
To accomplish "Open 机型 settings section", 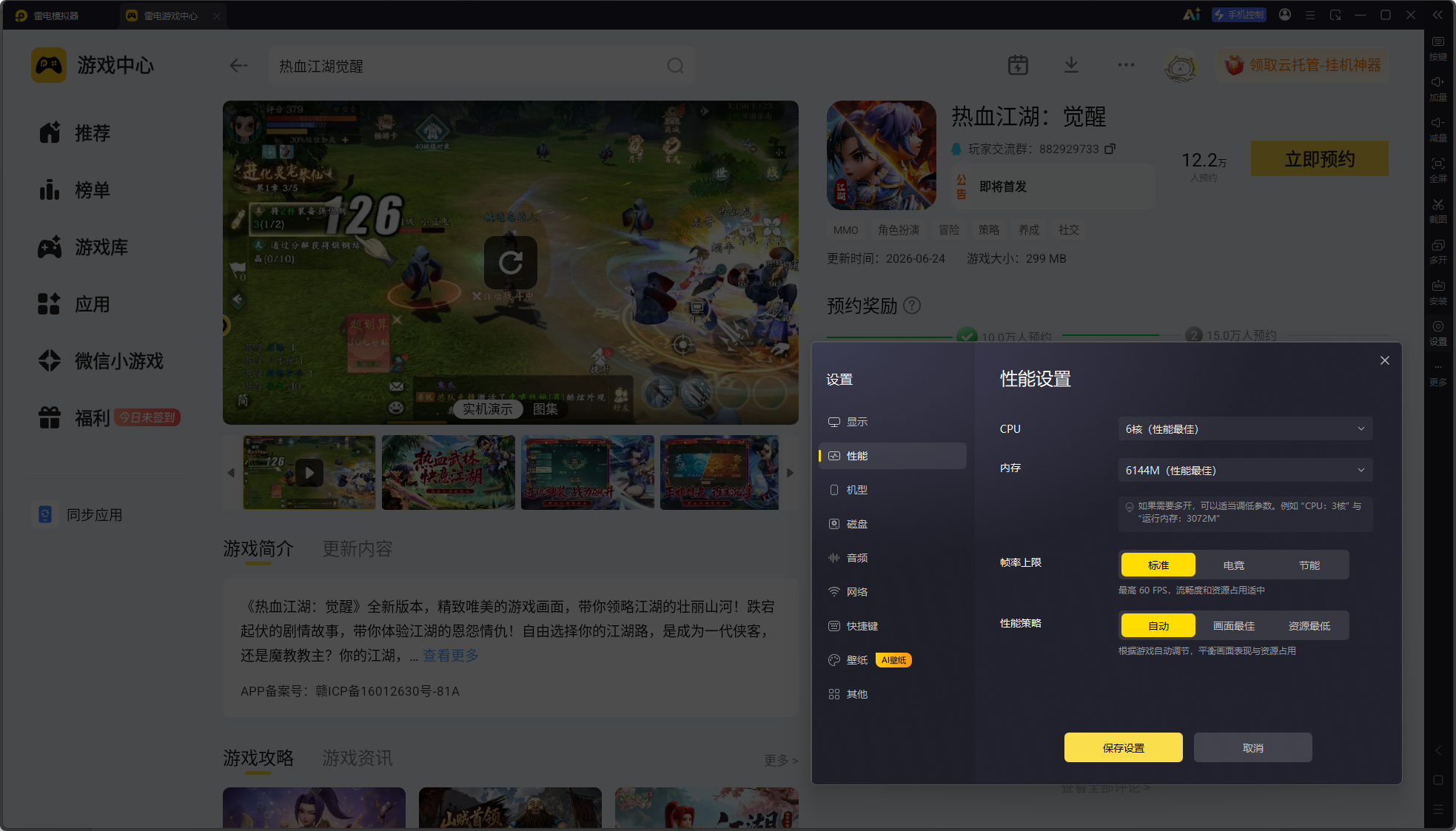I will 892,490.
